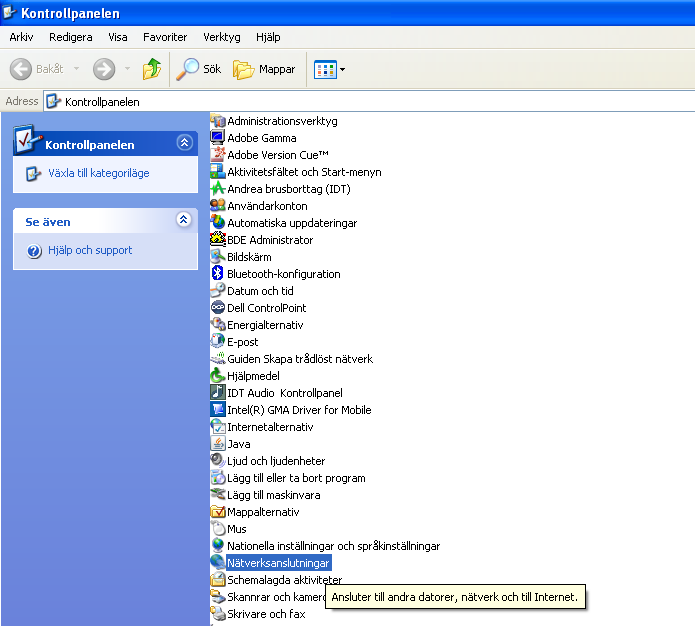
Task: Click Växla till kategoriläge link
Action: click(99, 173)
